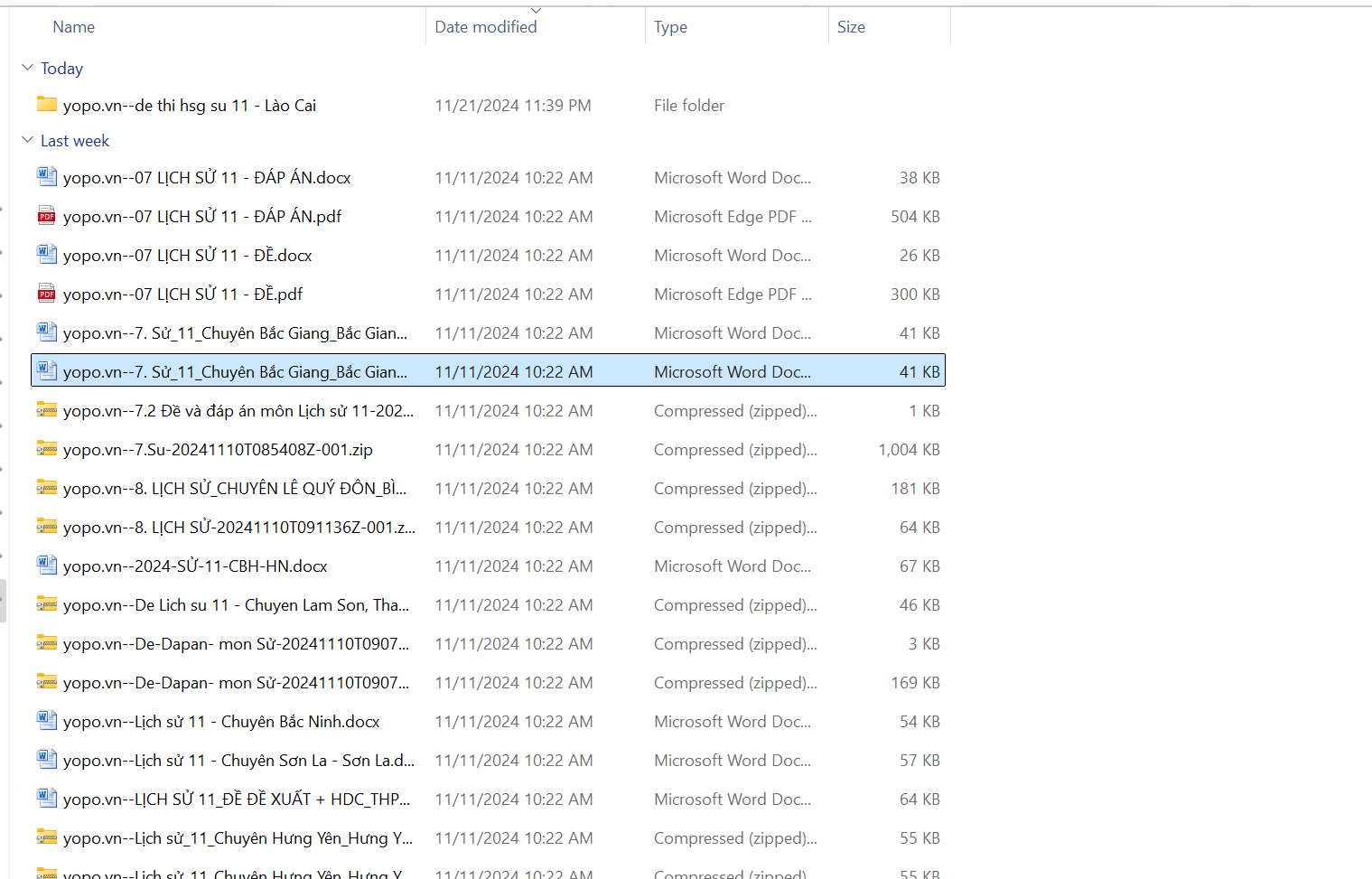Click Microsoft Edge PDF type in the 504 KB row
This screenshot has height=879, width=1372.
coord(733,217)
